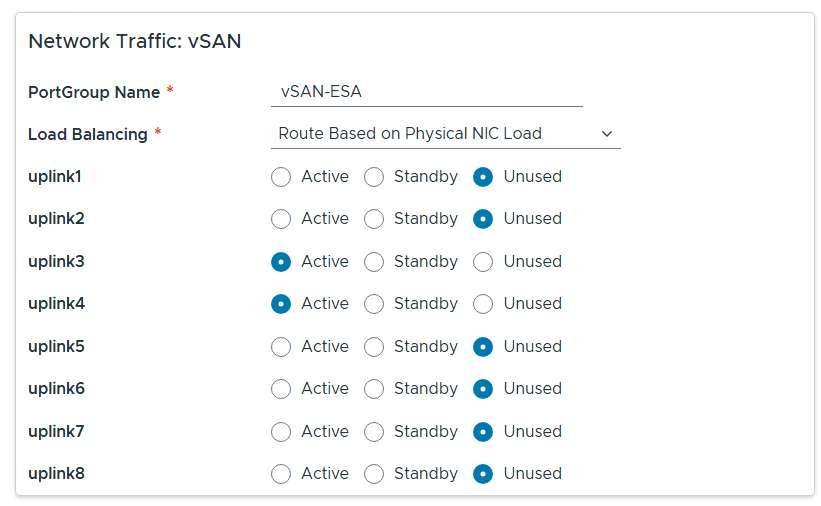The width and height of the screenshot is (821, 506).
Task: Set uplink1 to Standby
Action: [x=374, y=177]
